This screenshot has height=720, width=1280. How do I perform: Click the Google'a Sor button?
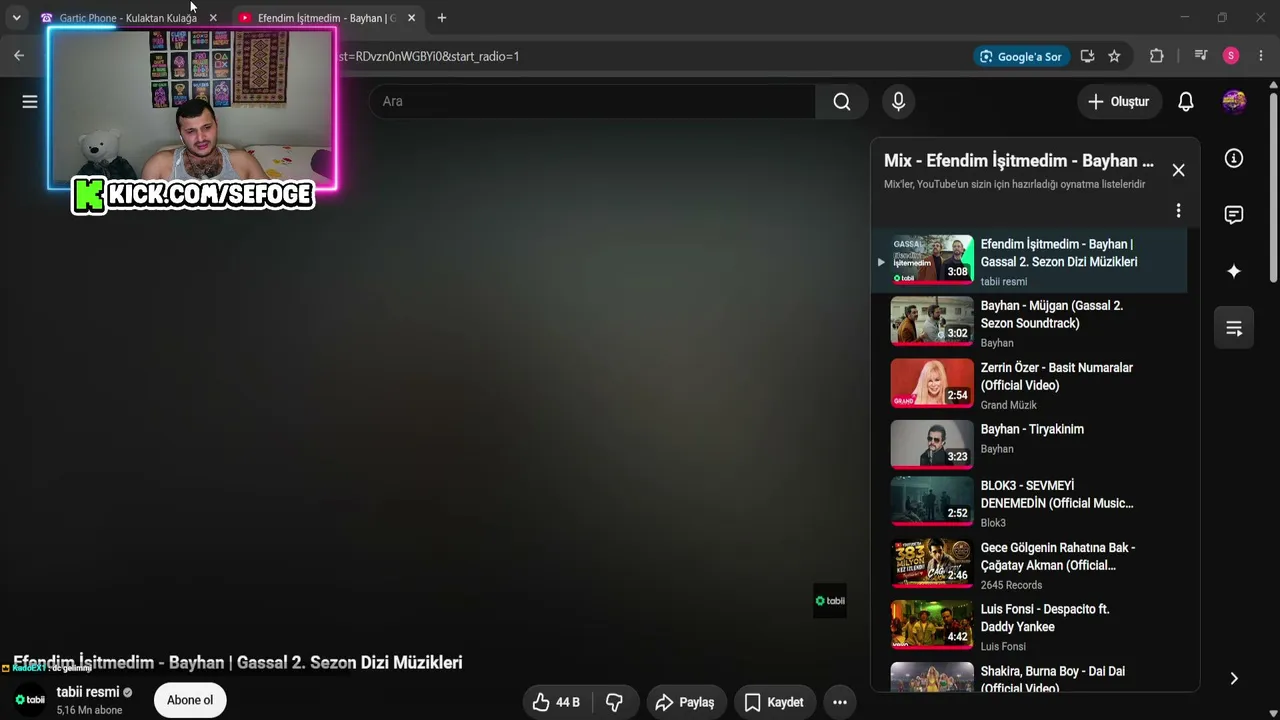click(x=1021, y=56)
